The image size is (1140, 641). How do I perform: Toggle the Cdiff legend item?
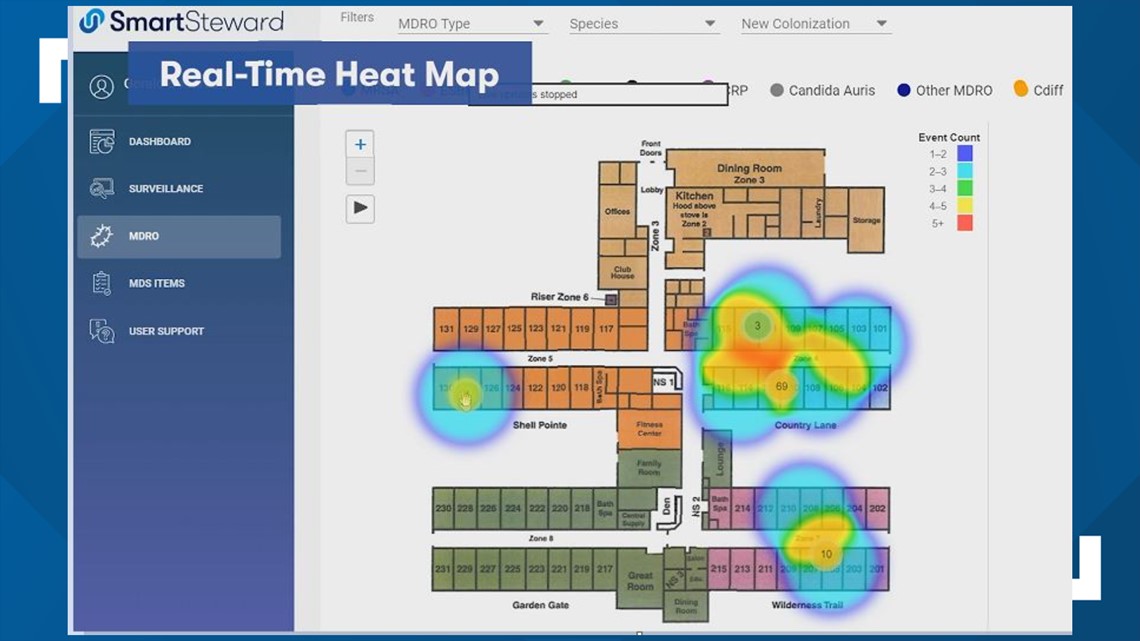(x=1038, y=90)
